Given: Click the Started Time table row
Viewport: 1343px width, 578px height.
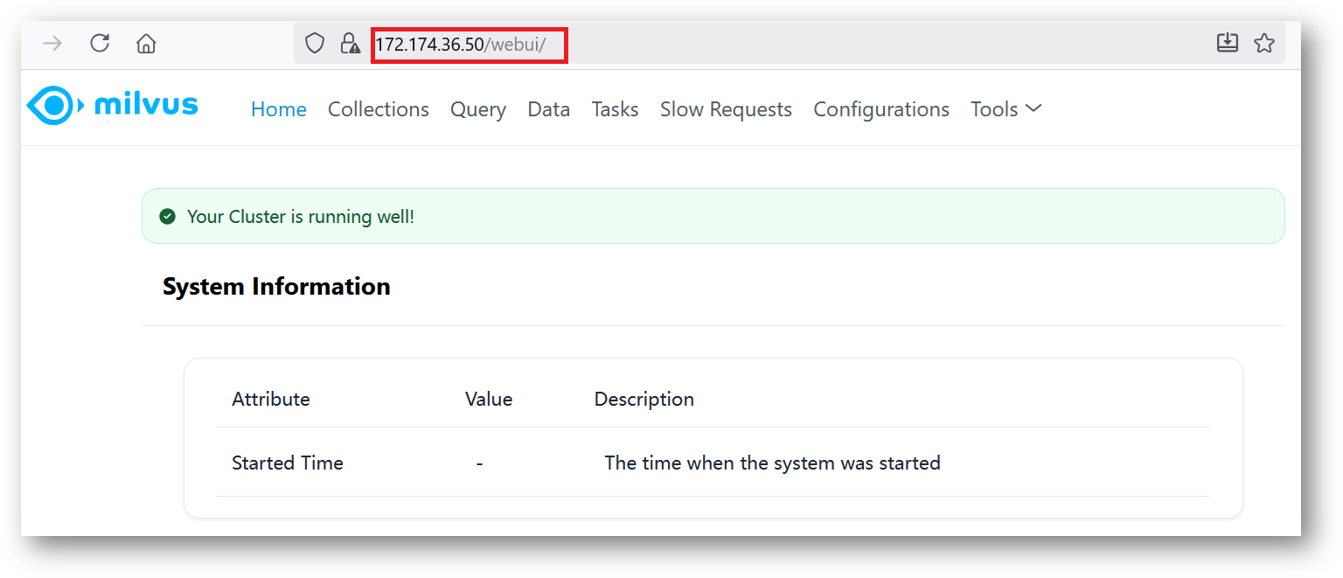Looking at the screenshot, I should coord(288,463).
